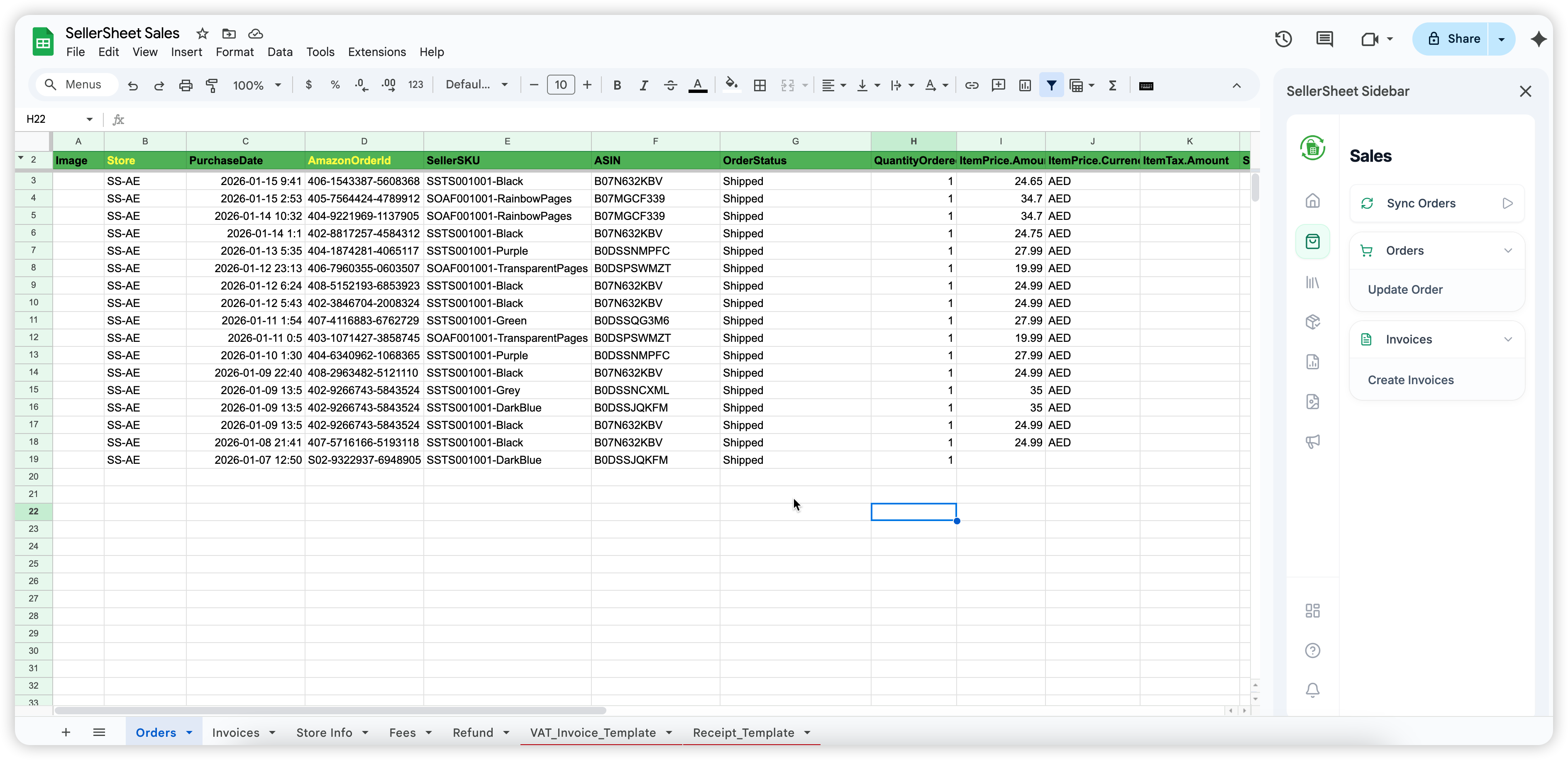The height and width of the screenshot is (760, 1568).
Task: Collapse the Orders section in the sidebar
Action: (x=1508, y=250)
